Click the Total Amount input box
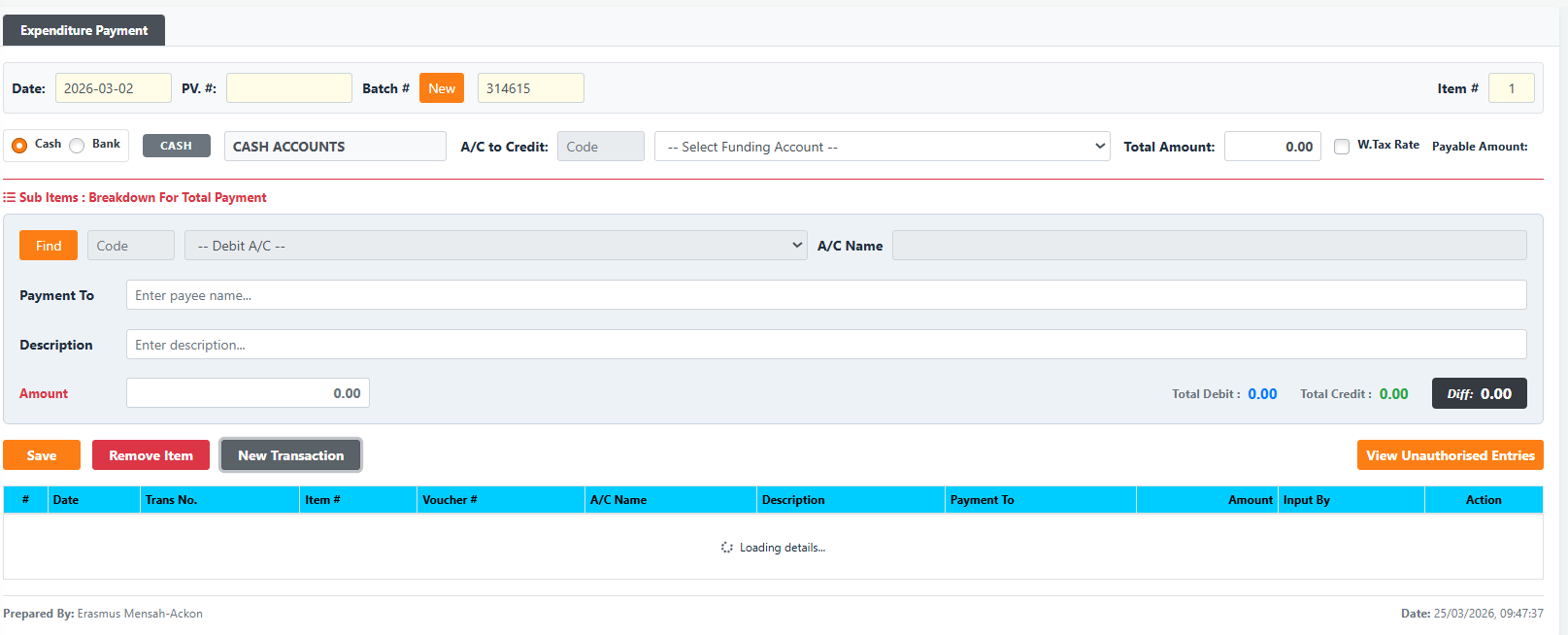The height and width of the screenshot is (635, 1568). point(1272,147)
